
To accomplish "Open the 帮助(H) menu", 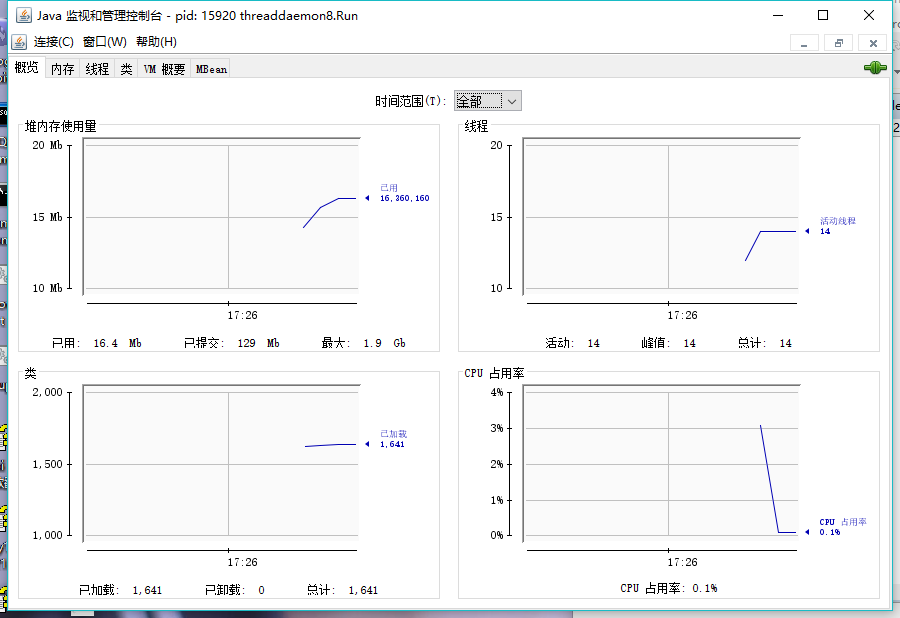I will pos(156,42).
